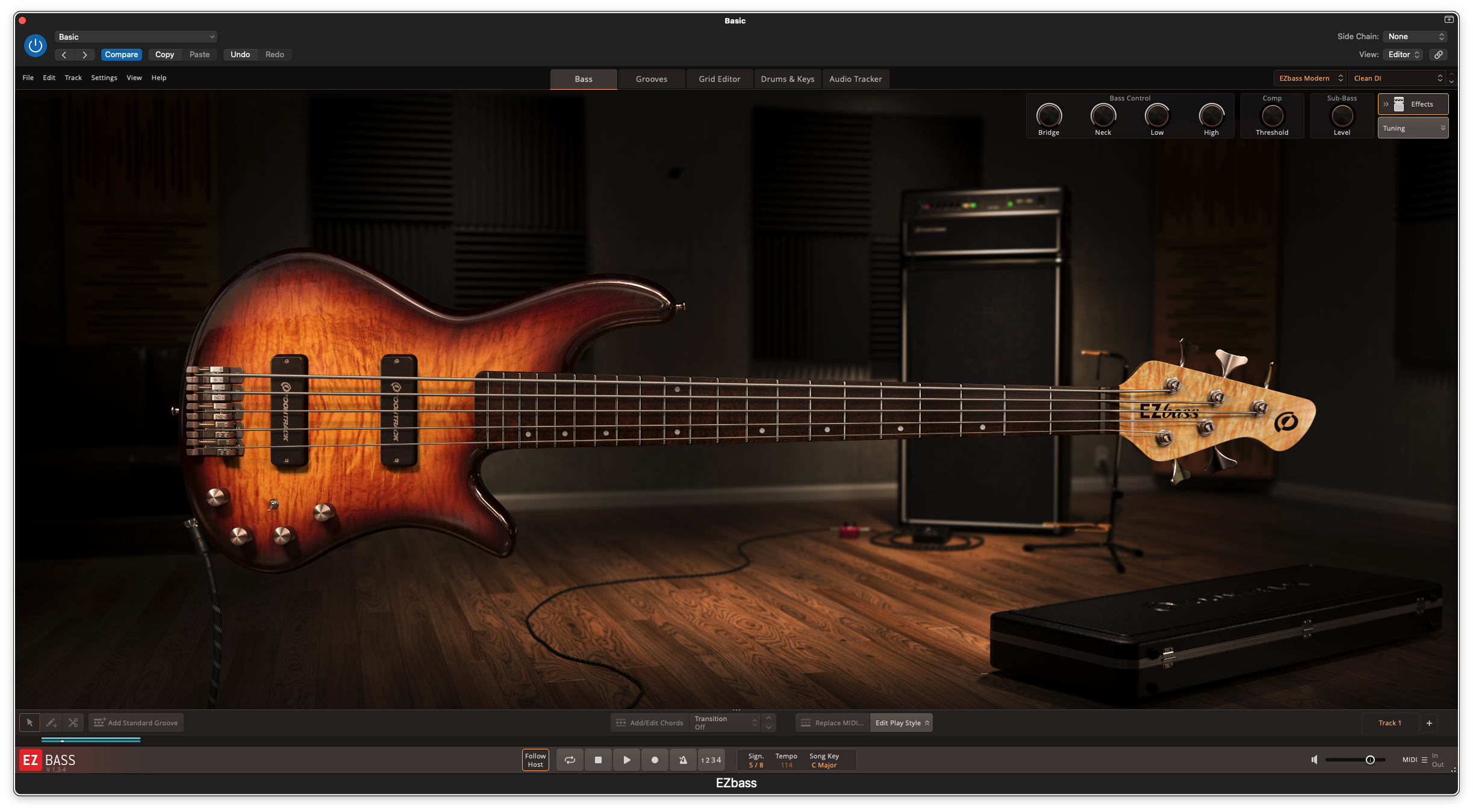
Task: Click the transition down chevron
Action: point(768,728)
